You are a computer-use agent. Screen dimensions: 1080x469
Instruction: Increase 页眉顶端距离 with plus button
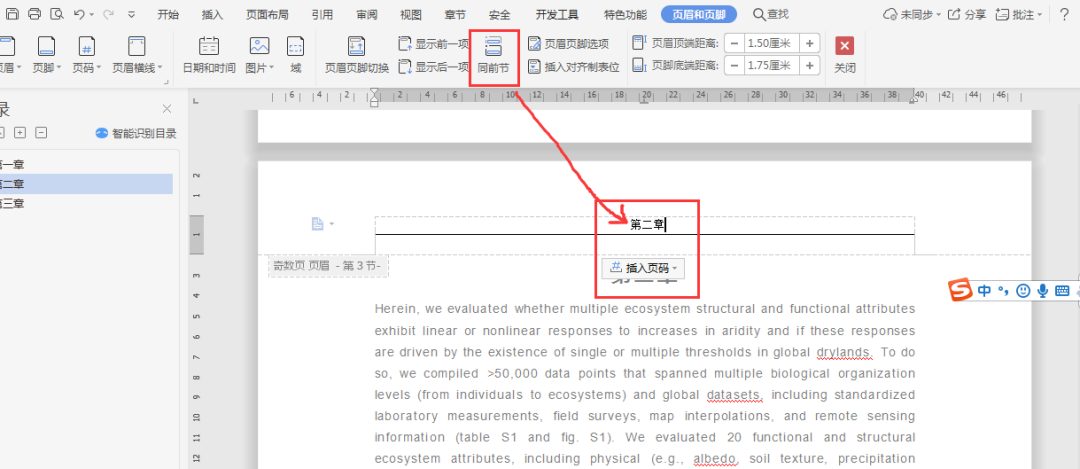click(x=809, y=43)
